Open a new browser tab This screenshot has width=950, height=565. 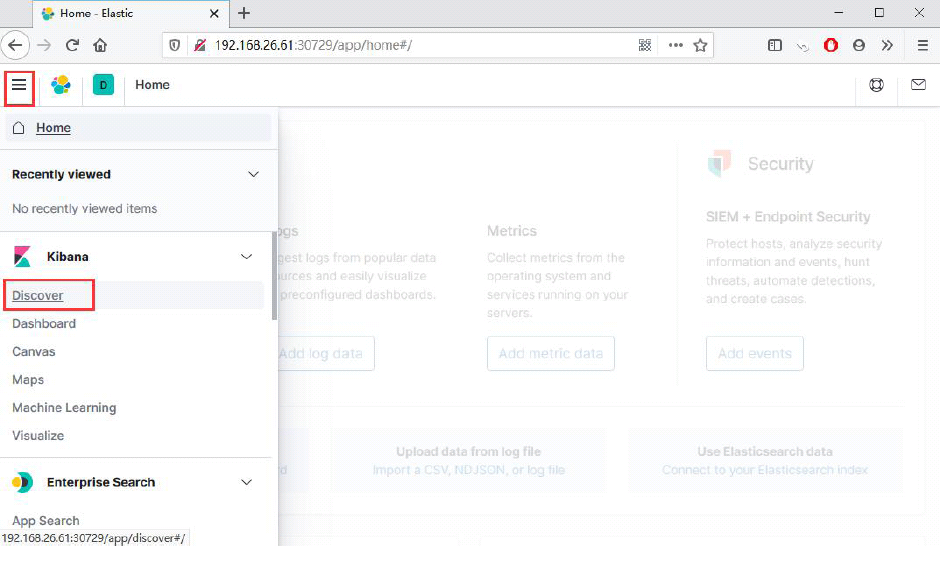tap(244, 13)
